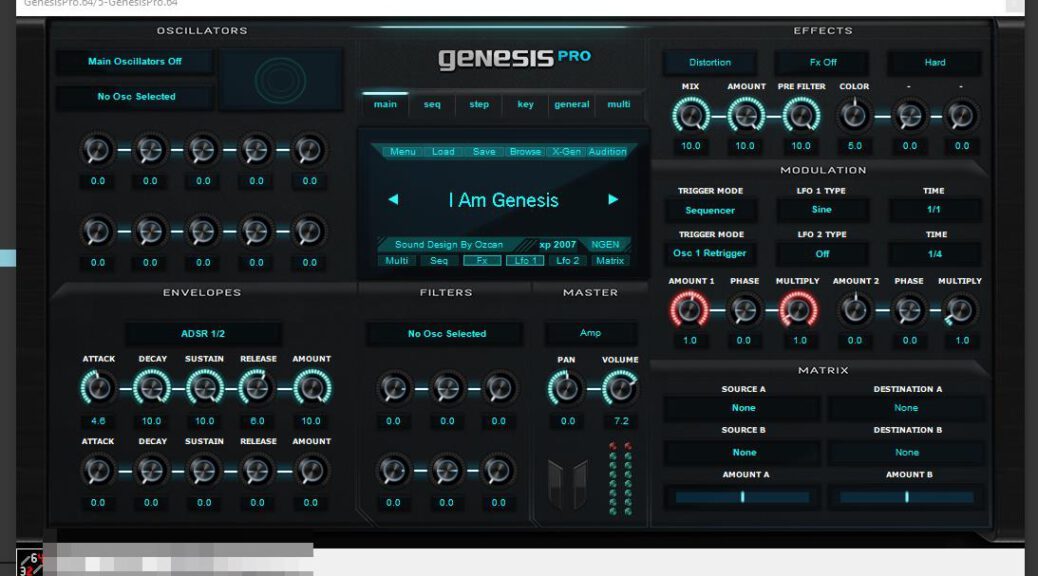
Task: Click the AMOUNT B matrix slider
Action: tap(906, 497)
